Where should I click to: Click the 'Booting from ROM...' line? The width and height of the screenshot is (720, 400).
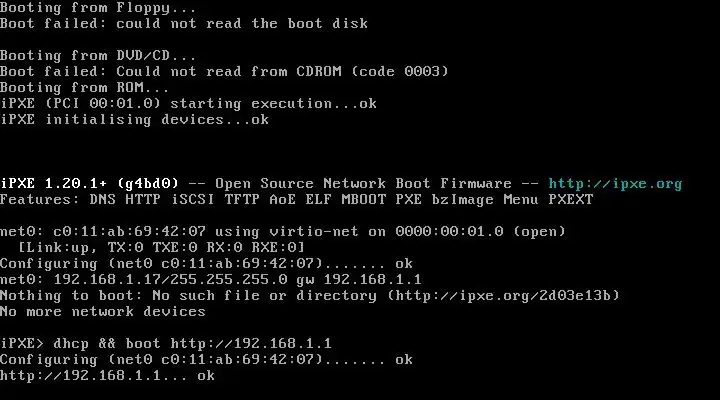pos(84,87)
